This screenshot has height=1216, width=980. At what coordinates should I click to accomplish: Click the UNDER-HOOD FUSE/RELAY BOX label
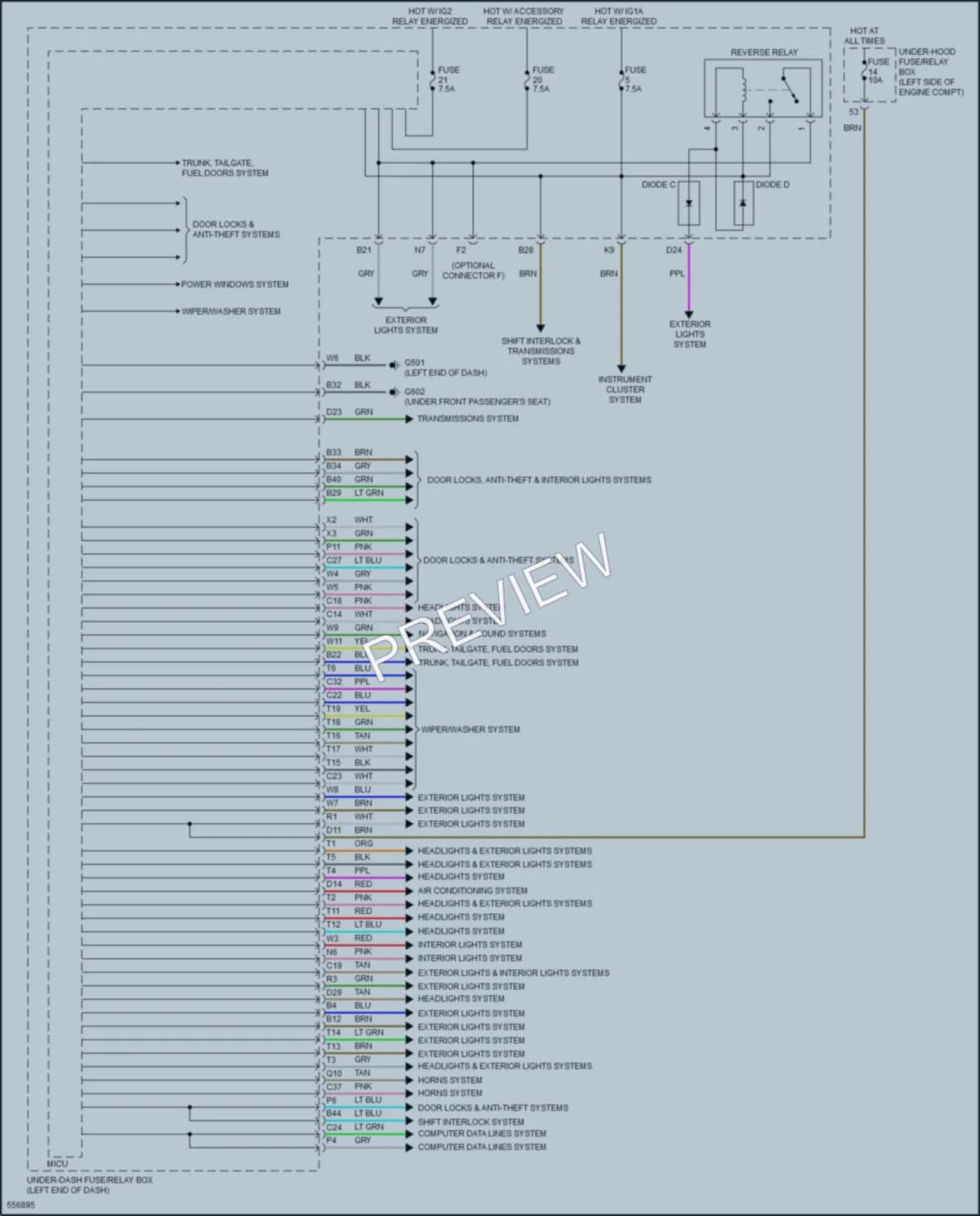pyautogui.click(x=931, y=72)
